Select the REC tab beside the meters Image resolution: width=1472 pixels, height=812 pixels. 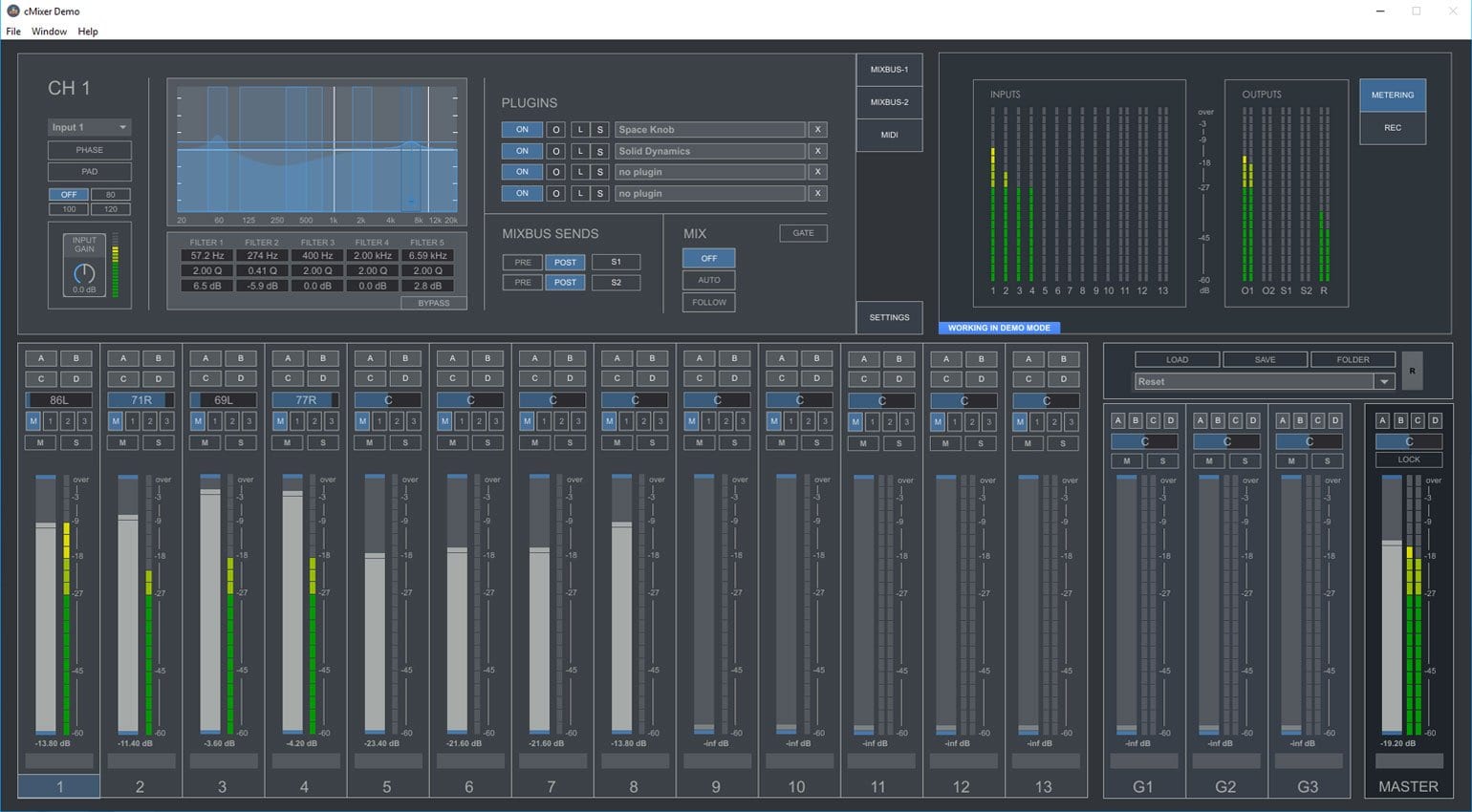coord(1393,128)
